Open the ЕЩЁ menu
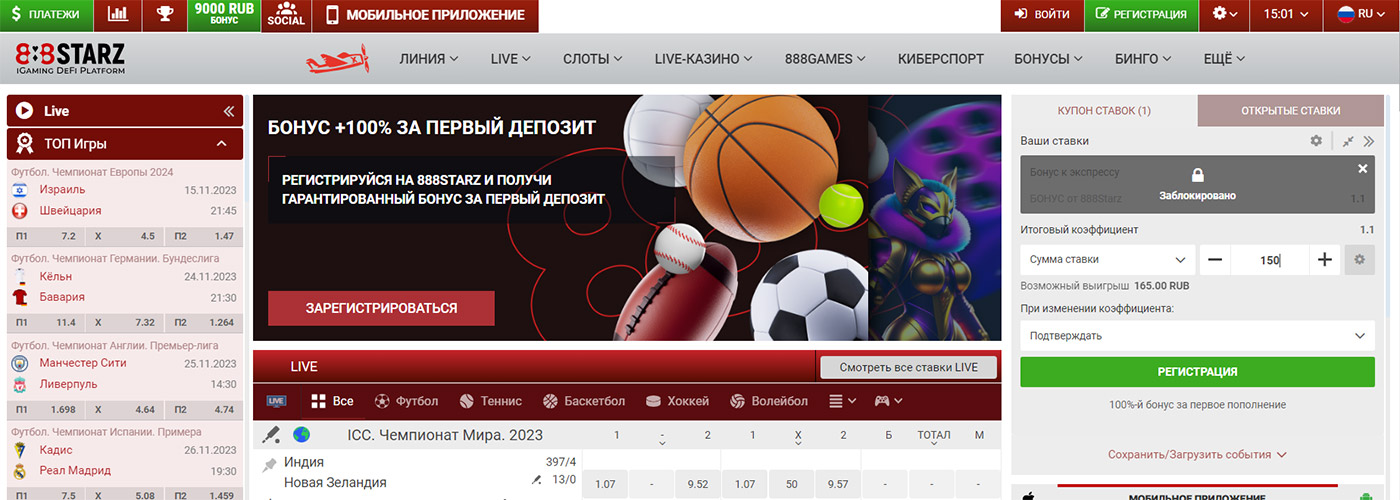1400x500 pixels. point(1224,59)
